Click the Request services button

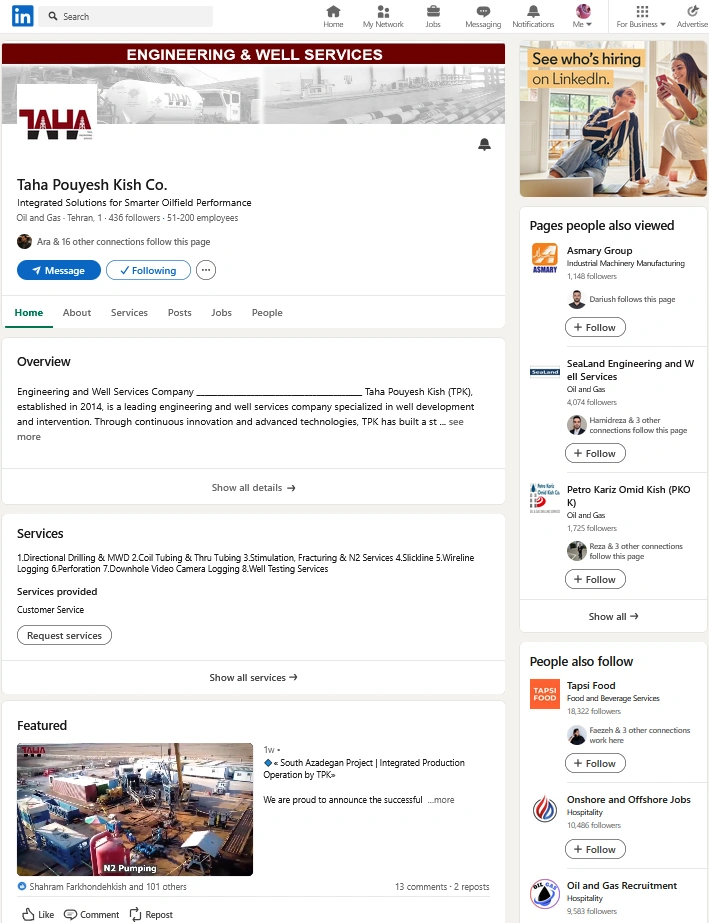click(x=64, y=635)
